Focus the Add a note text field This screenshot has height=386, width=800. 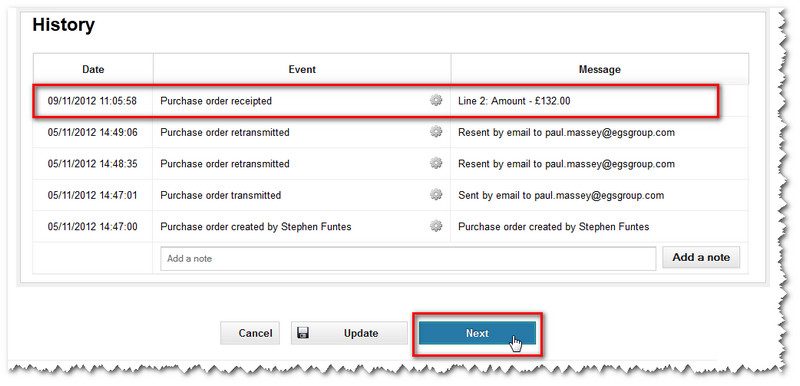[408, 259]
